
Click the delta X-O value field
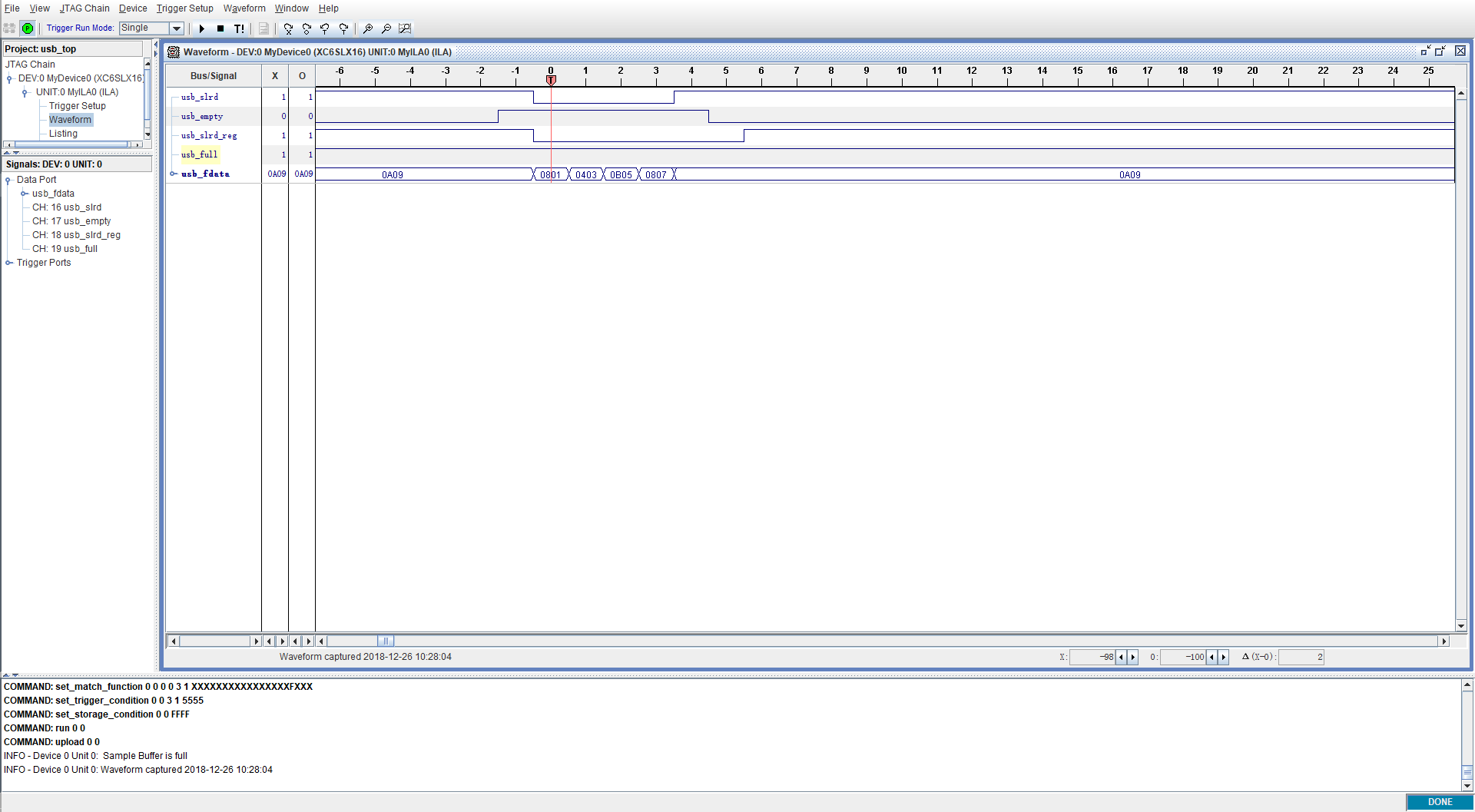1301,657
